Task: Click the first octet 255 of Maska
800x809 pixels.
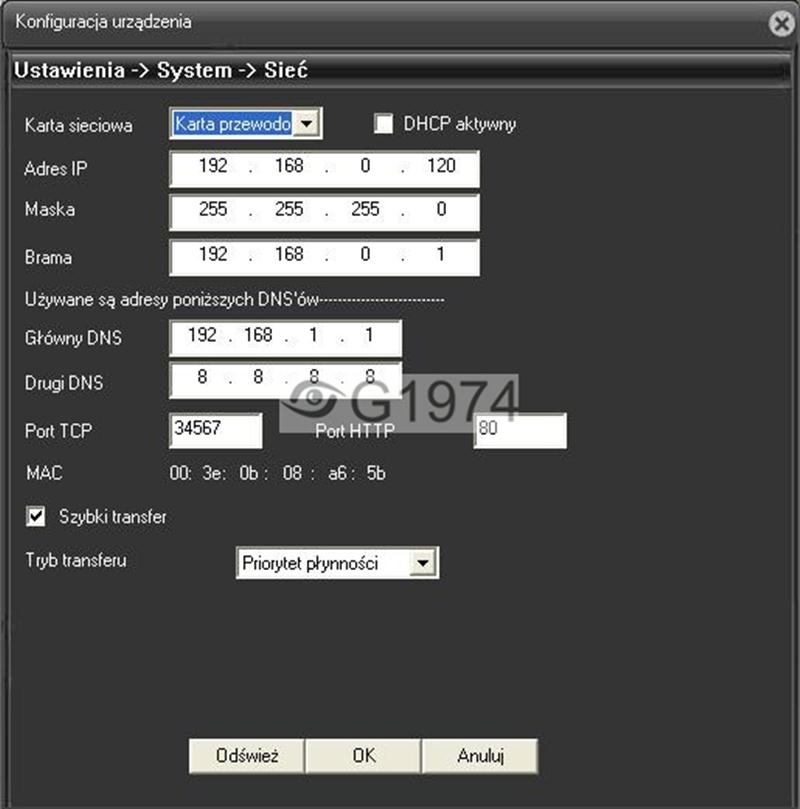Action: pyautogui.click(x=213, y=209)
